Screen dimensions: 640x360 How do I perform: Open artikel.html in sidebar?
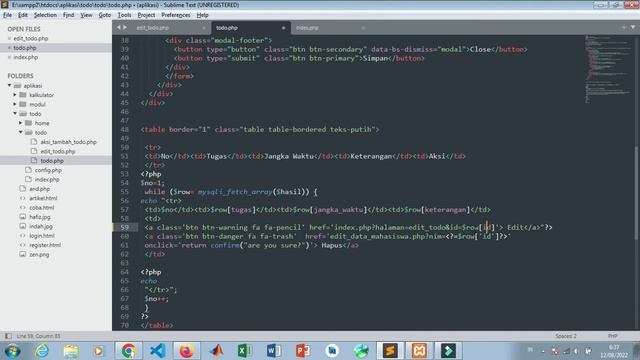point(43,198)
